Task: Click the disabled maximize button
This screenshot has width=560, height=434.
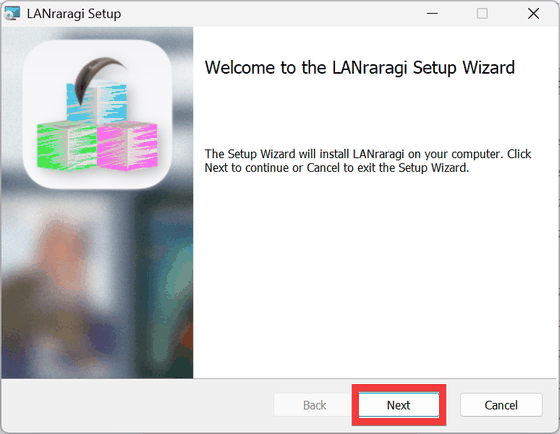Action: (482, 14)
